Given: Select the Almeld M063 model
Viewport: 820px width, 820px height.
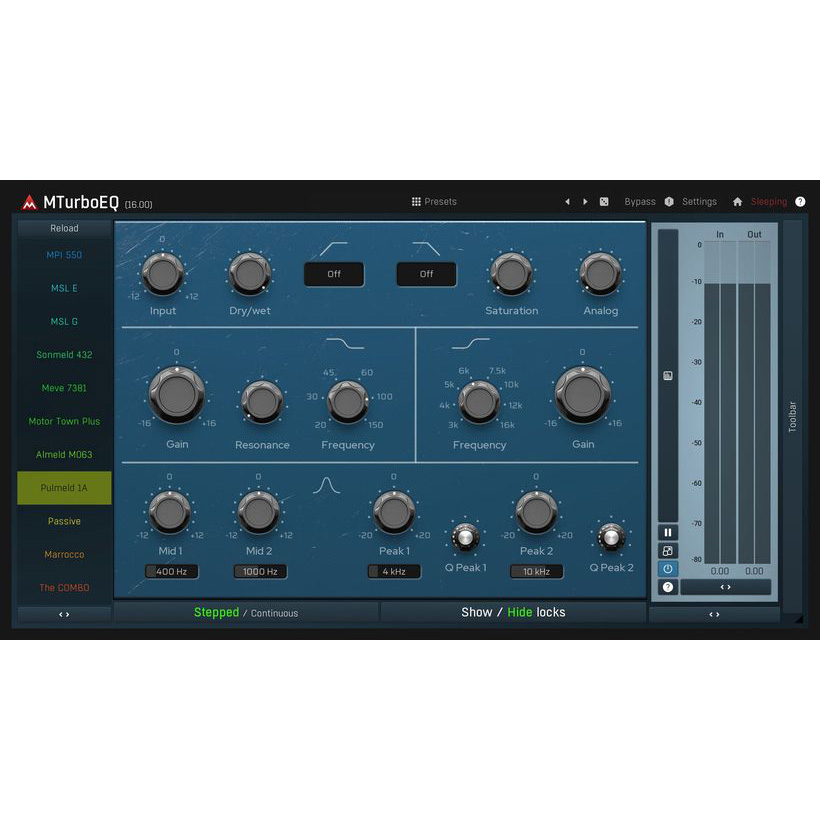Looking at the screenshot, I should [64, 454].
